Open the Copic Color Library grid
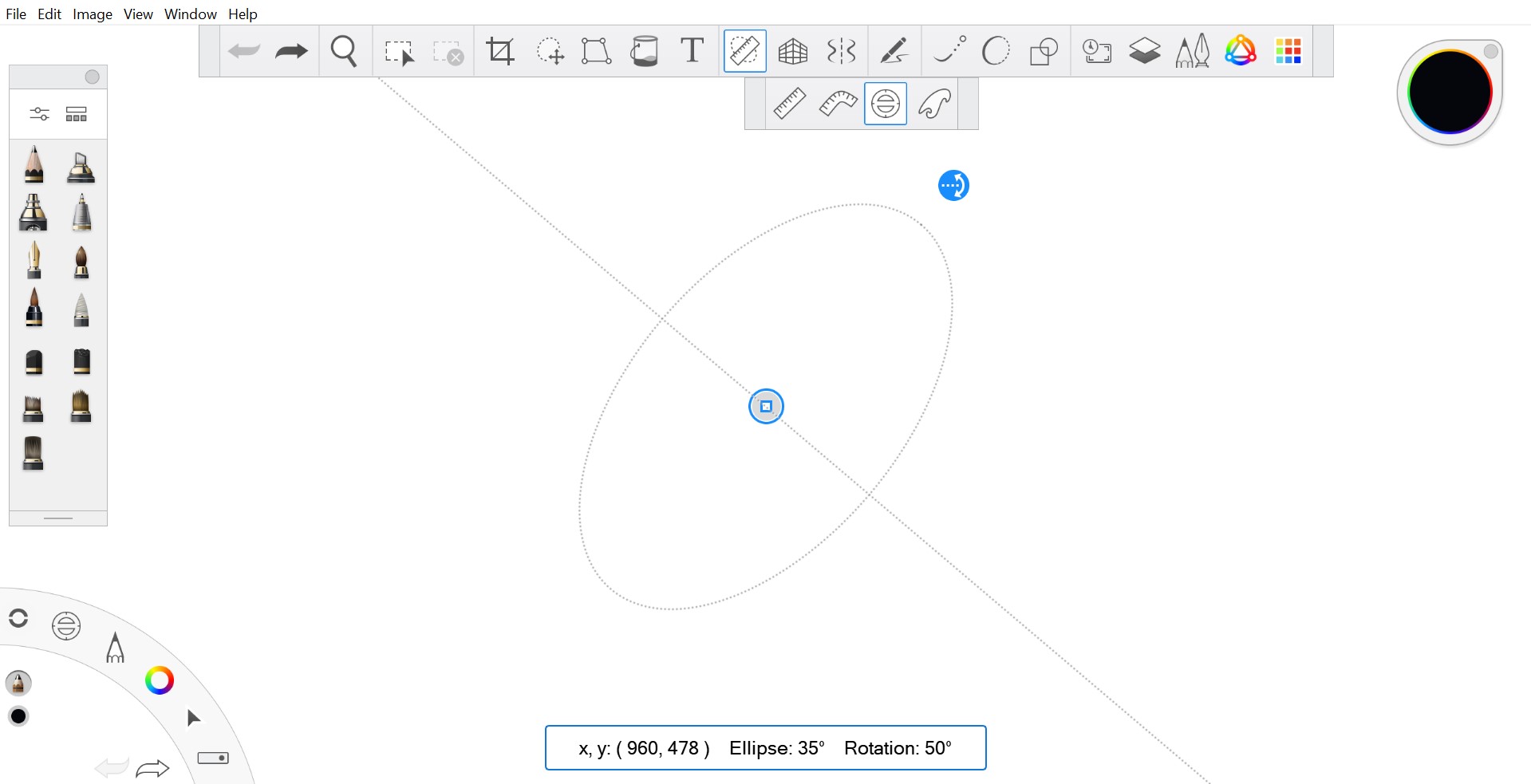Viewport: 1531px width, 784px height. (x=1288, y=51)
